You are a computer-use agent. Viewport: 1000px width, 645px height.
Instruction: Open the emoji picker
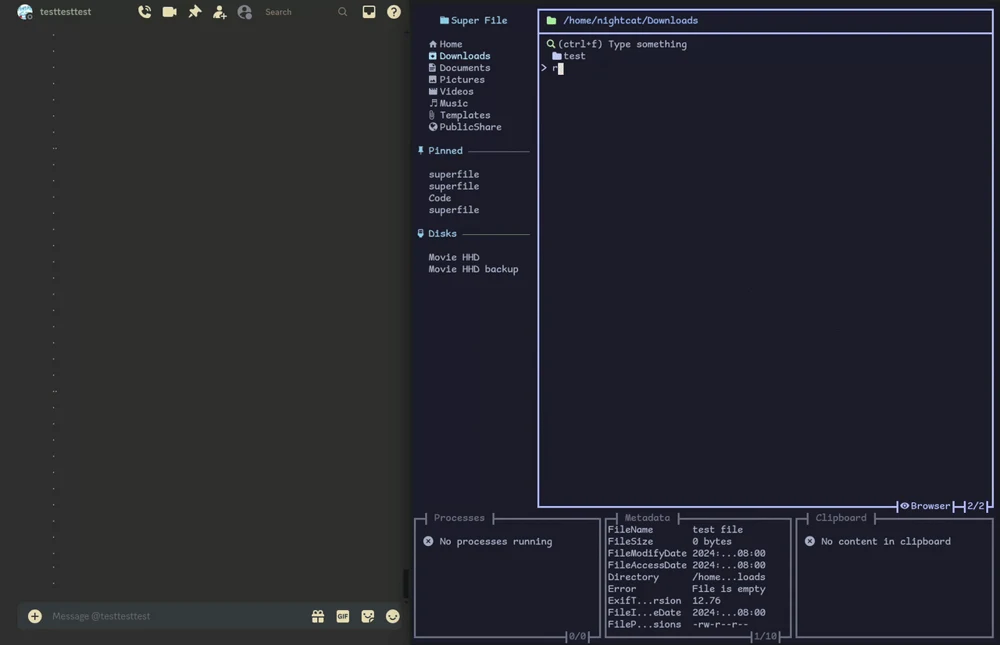[x=392, y=616]
